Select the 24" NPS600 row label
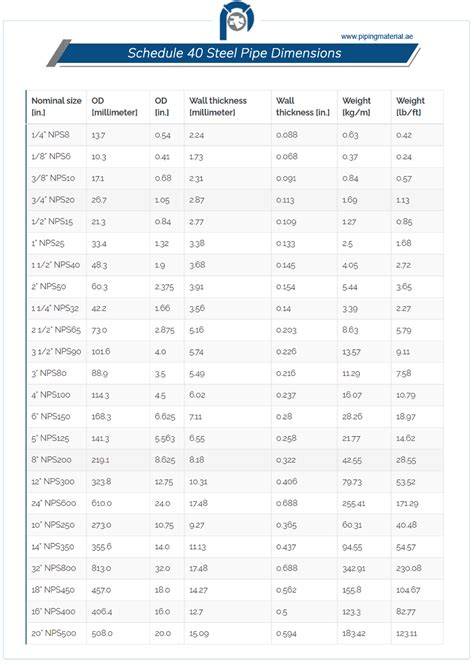 [54, 503]
